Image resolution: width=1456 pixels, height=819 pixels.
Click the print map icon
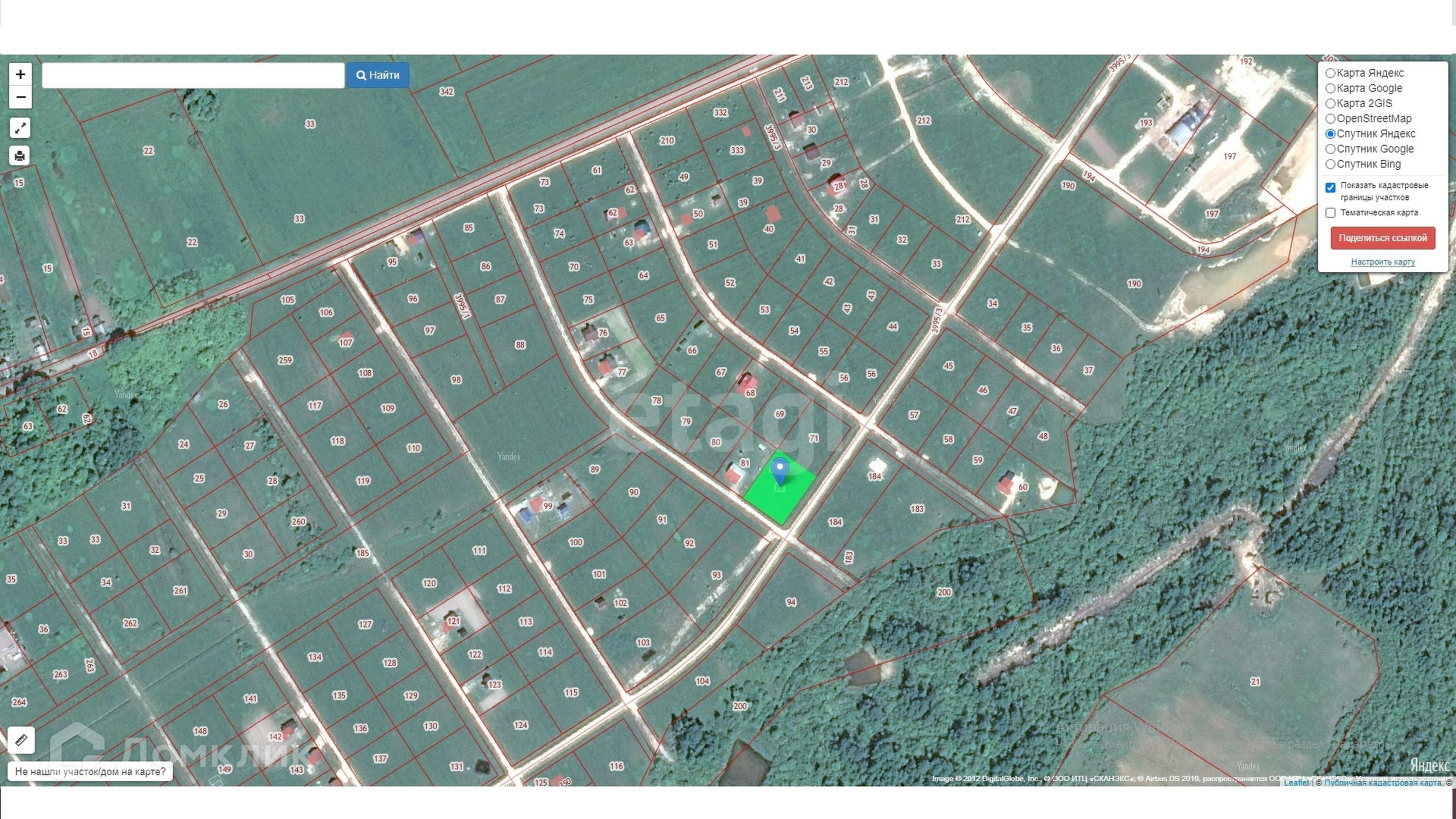[x=20, y=156]
